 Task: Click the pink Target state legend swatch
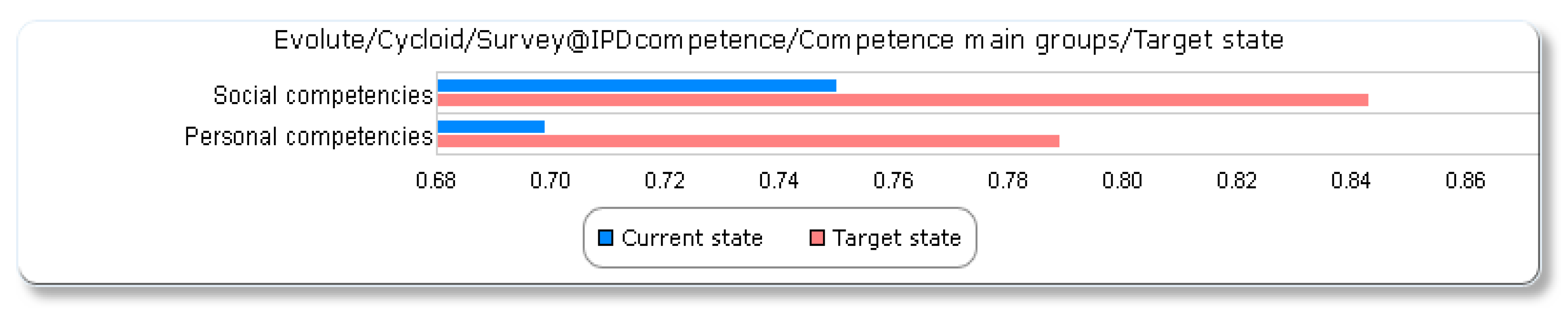[x=817, y=238]
